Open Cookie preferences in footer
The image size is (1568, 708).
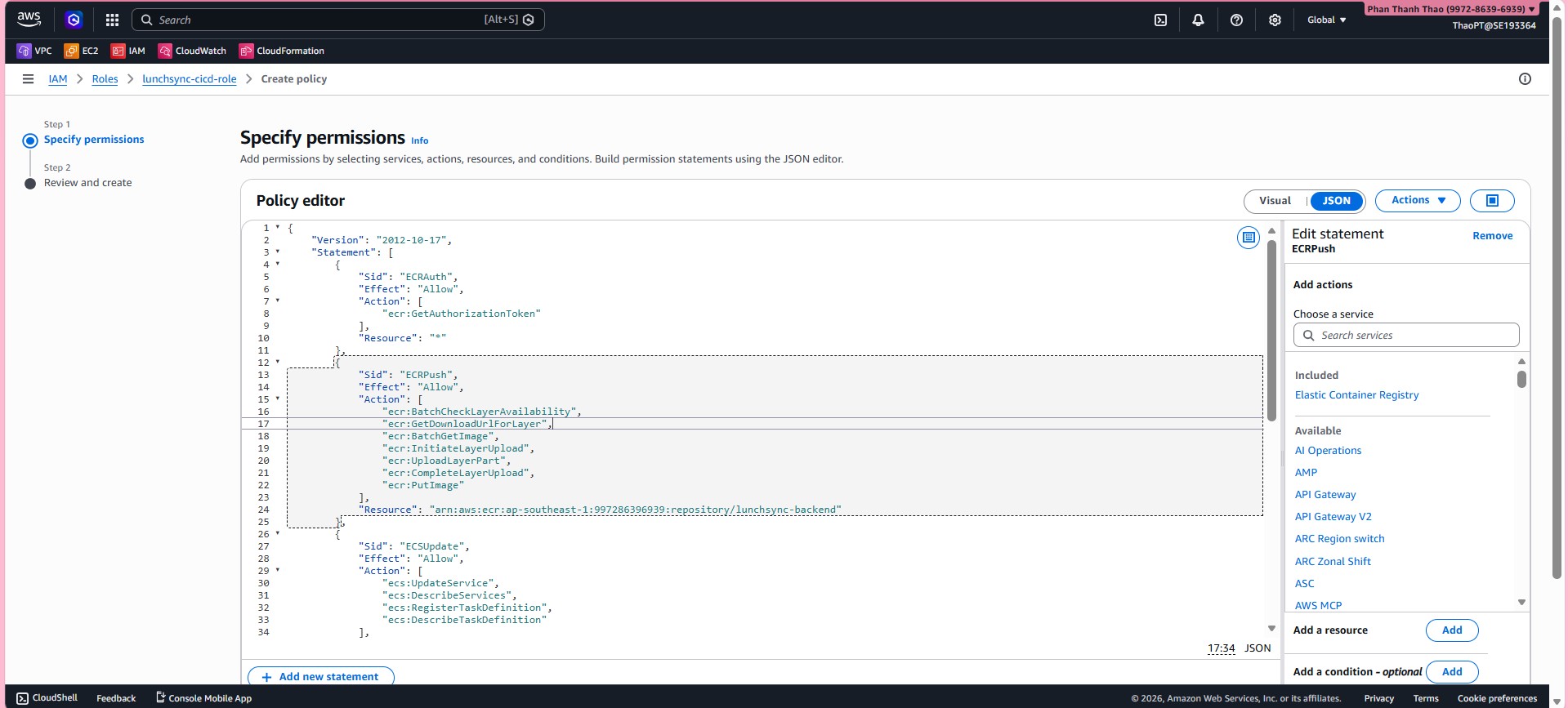[1497, 698]
